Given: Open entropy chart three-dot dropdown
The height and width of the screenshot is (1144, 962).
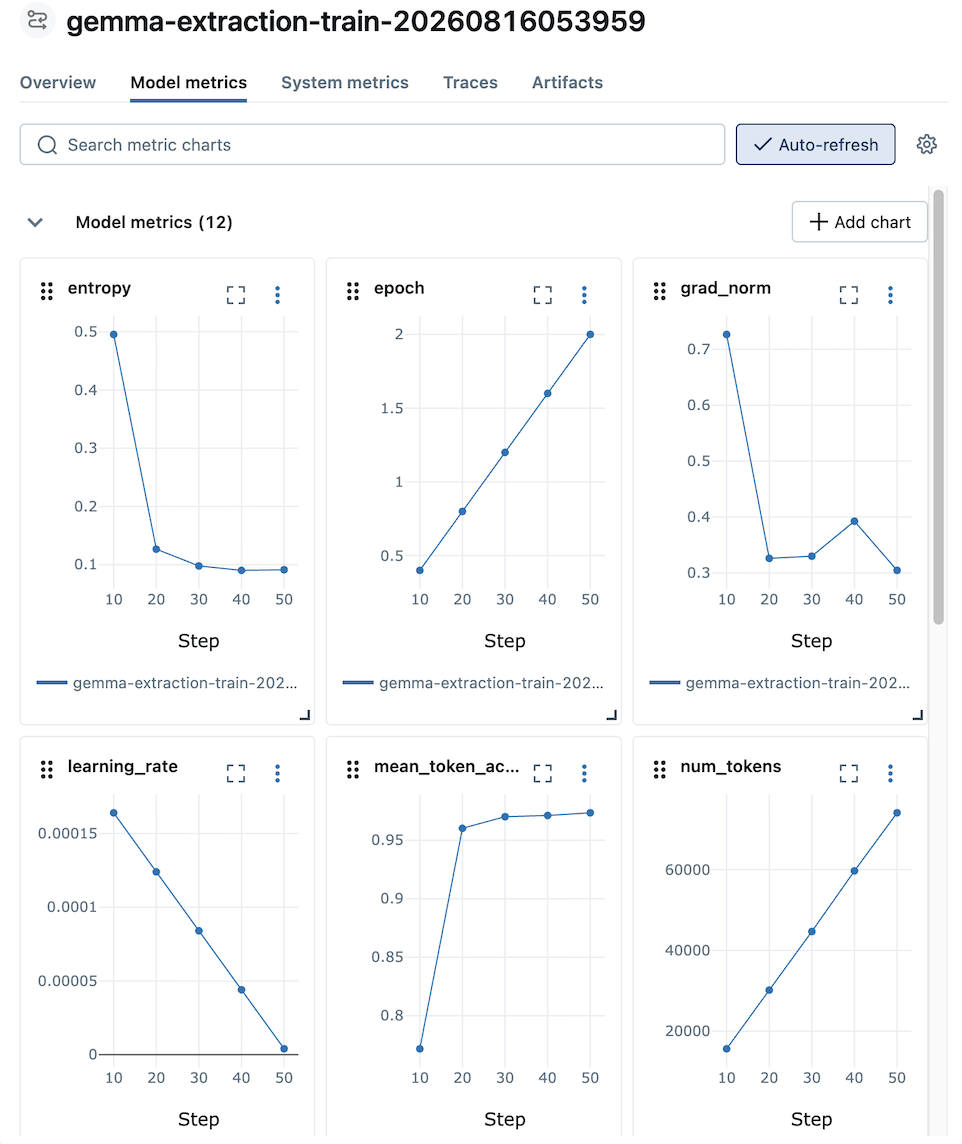Looking at the screenshot, I should (278, 295).
